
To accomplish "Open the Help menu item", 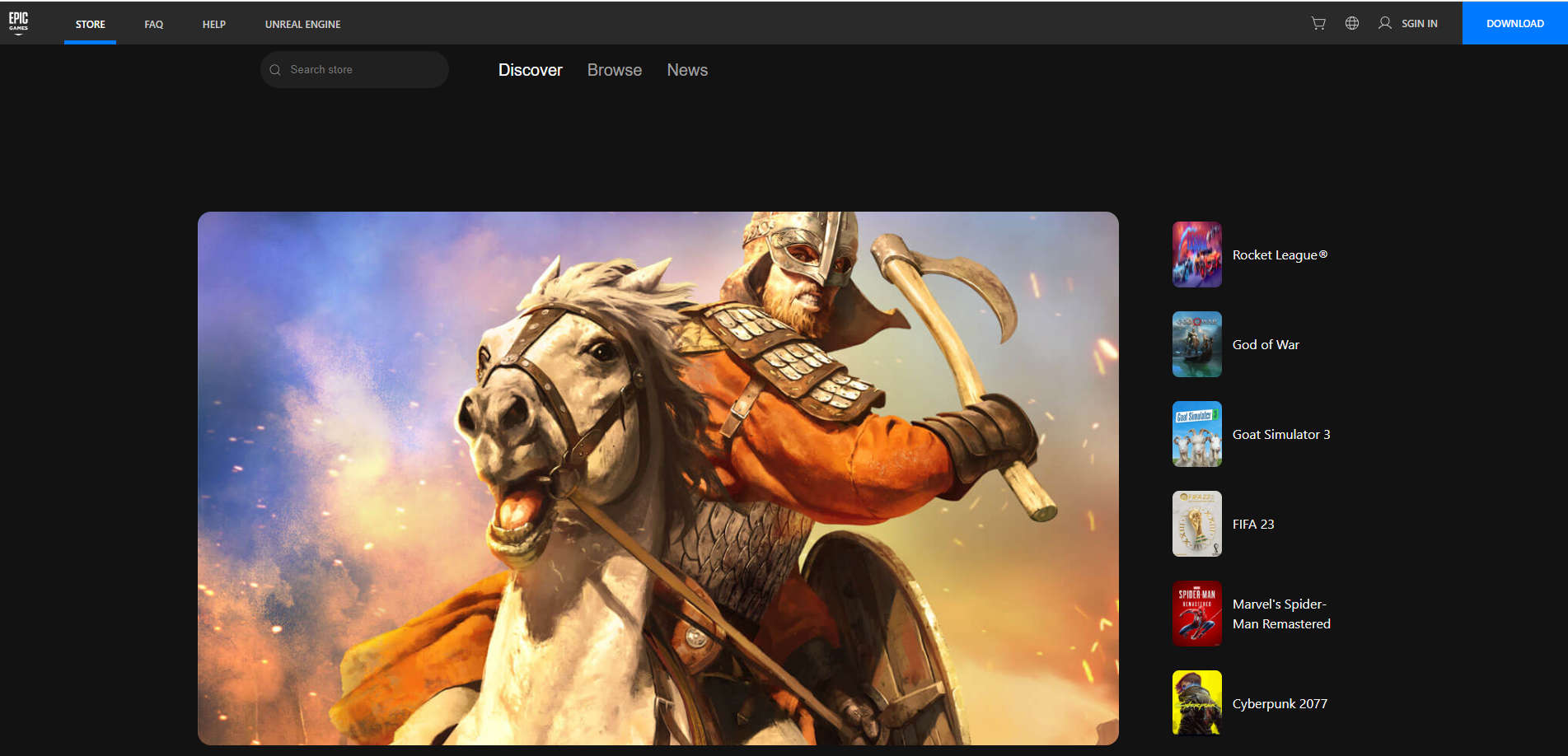I will (x=214, y=24).
